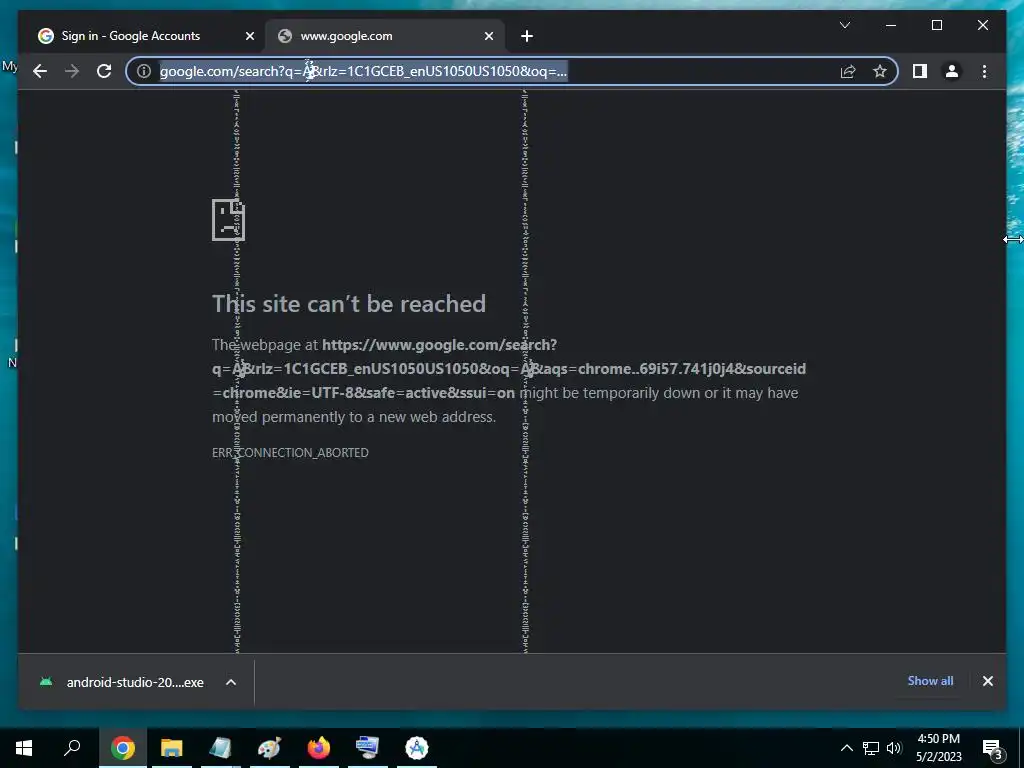Open network status tray icon
Viewport: 1024px width, 768px height.
coord(871,748)
